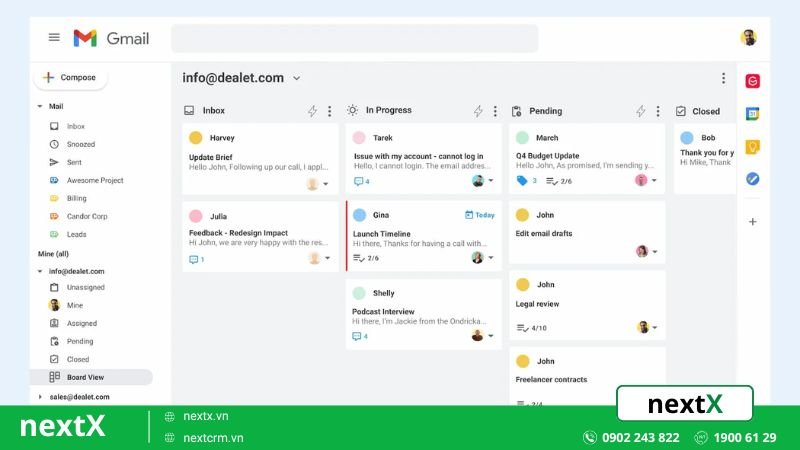The width and height of the screenshot is (800, 450).
Task: Open assignee dropdown on Q4 Budget card
Action: click(x=654, y=180)
